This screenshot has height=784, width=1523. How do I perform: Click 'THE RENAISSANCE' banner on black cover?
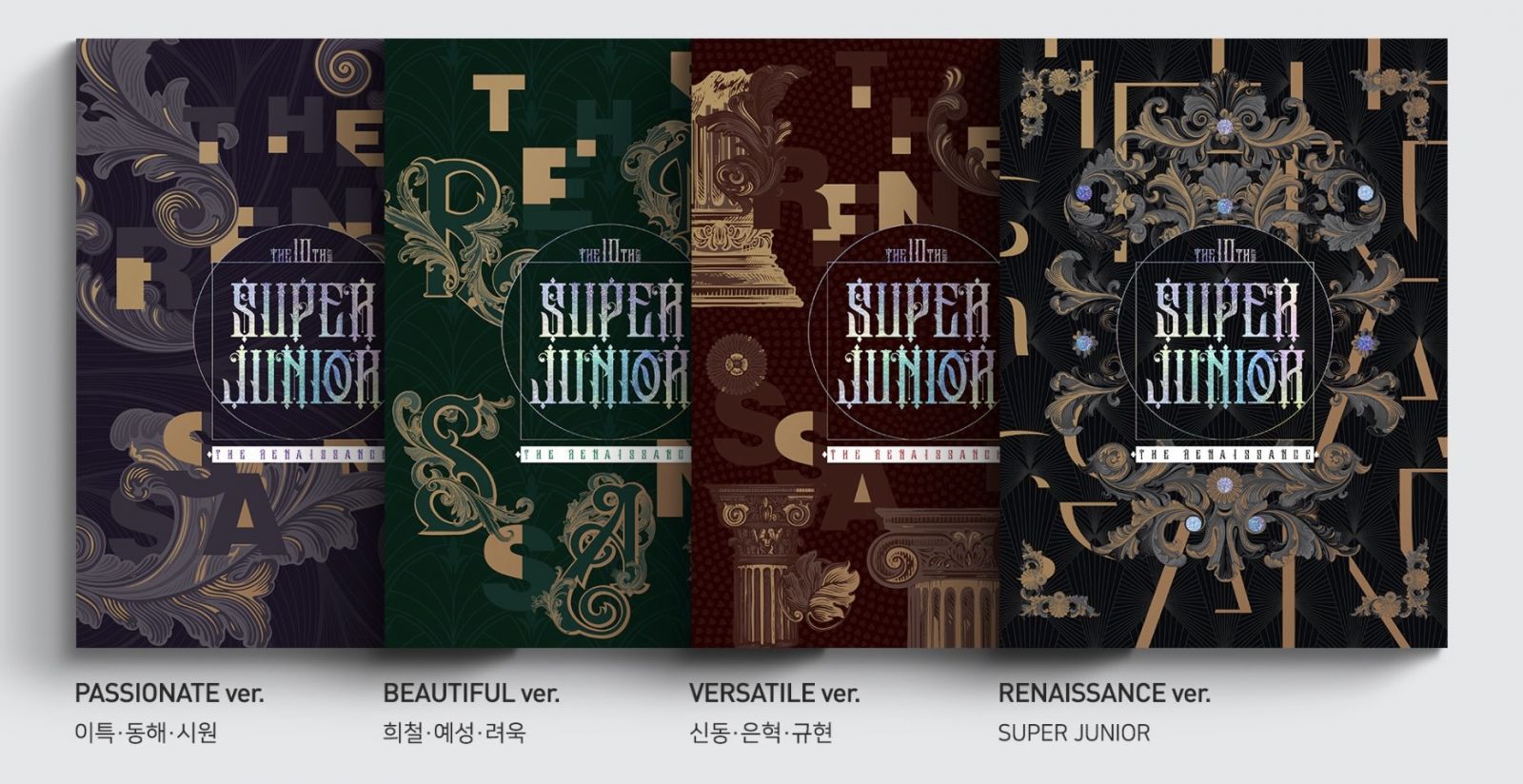(x=1224, y=454)
